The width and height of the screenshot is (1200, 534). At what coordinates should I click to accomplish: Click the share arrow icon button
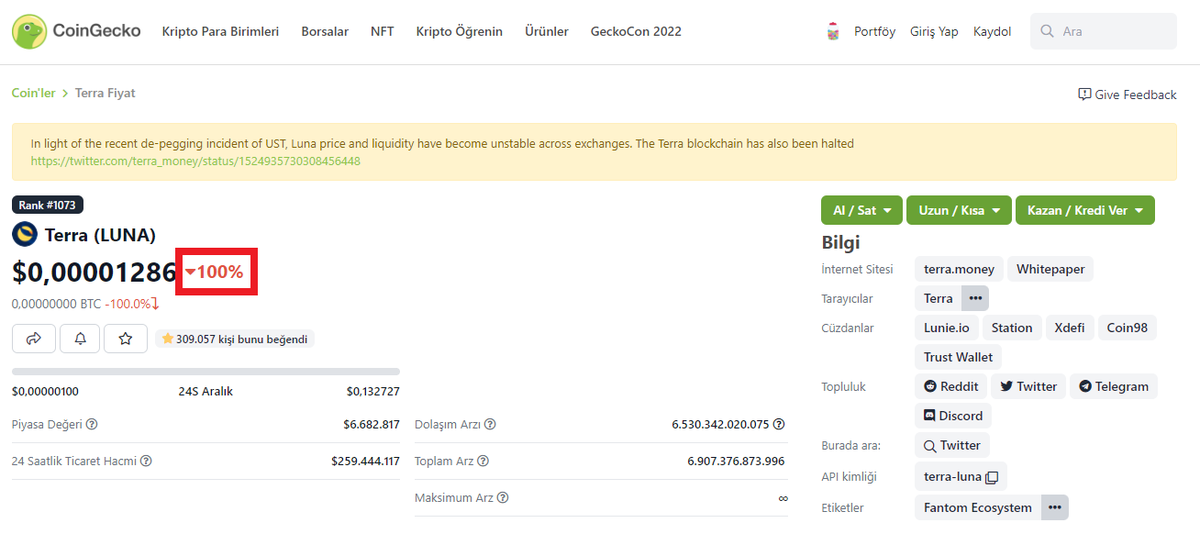point(33,339)
